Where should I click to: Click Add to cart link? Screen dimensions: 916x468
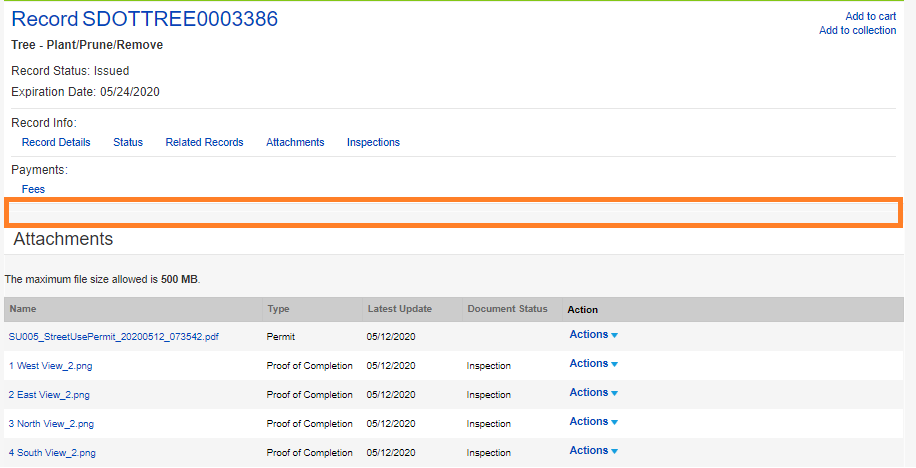click(x=870, y=16)
